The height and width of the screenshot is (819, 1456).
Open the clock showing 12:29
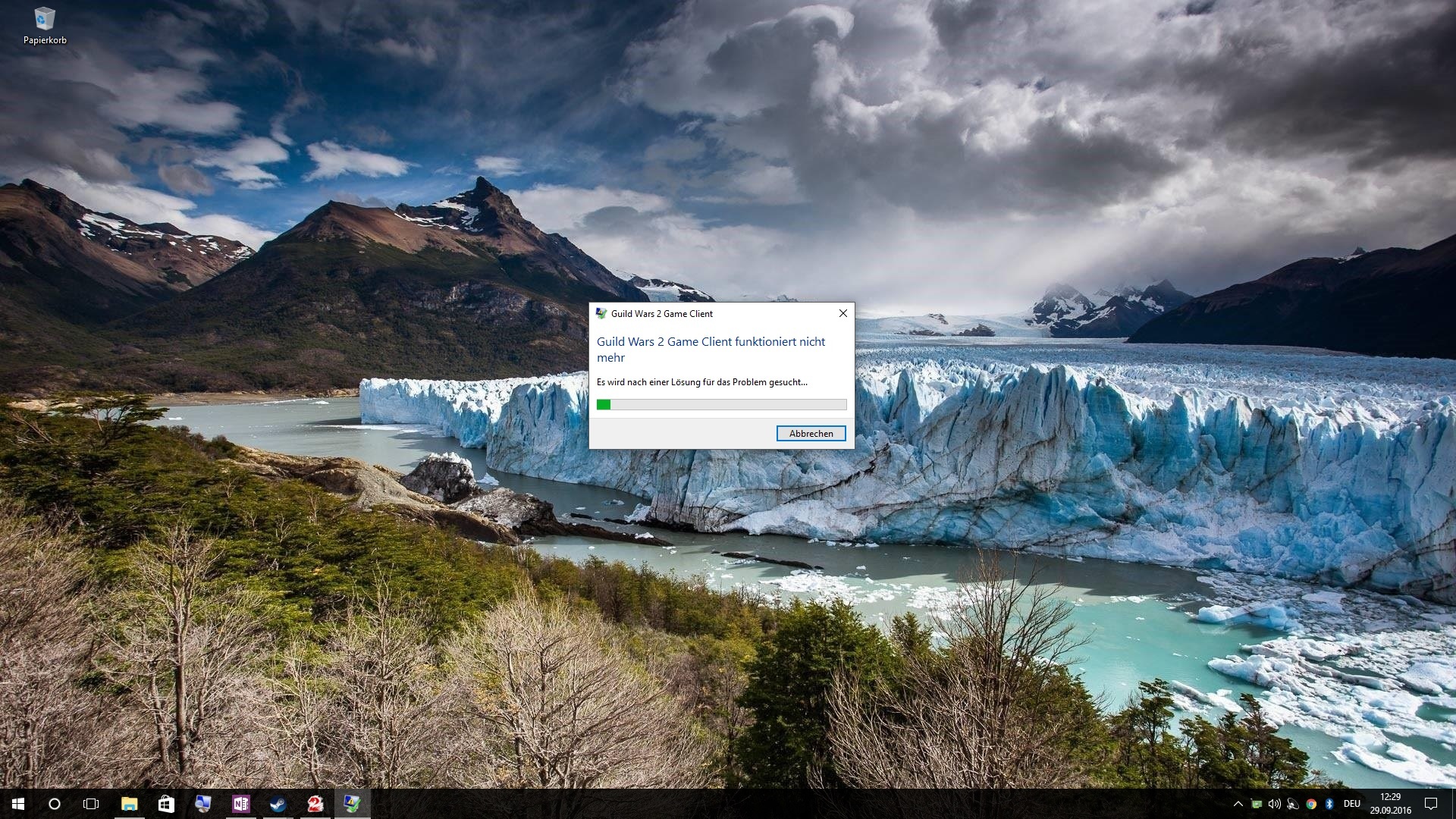click(1390, 804)
